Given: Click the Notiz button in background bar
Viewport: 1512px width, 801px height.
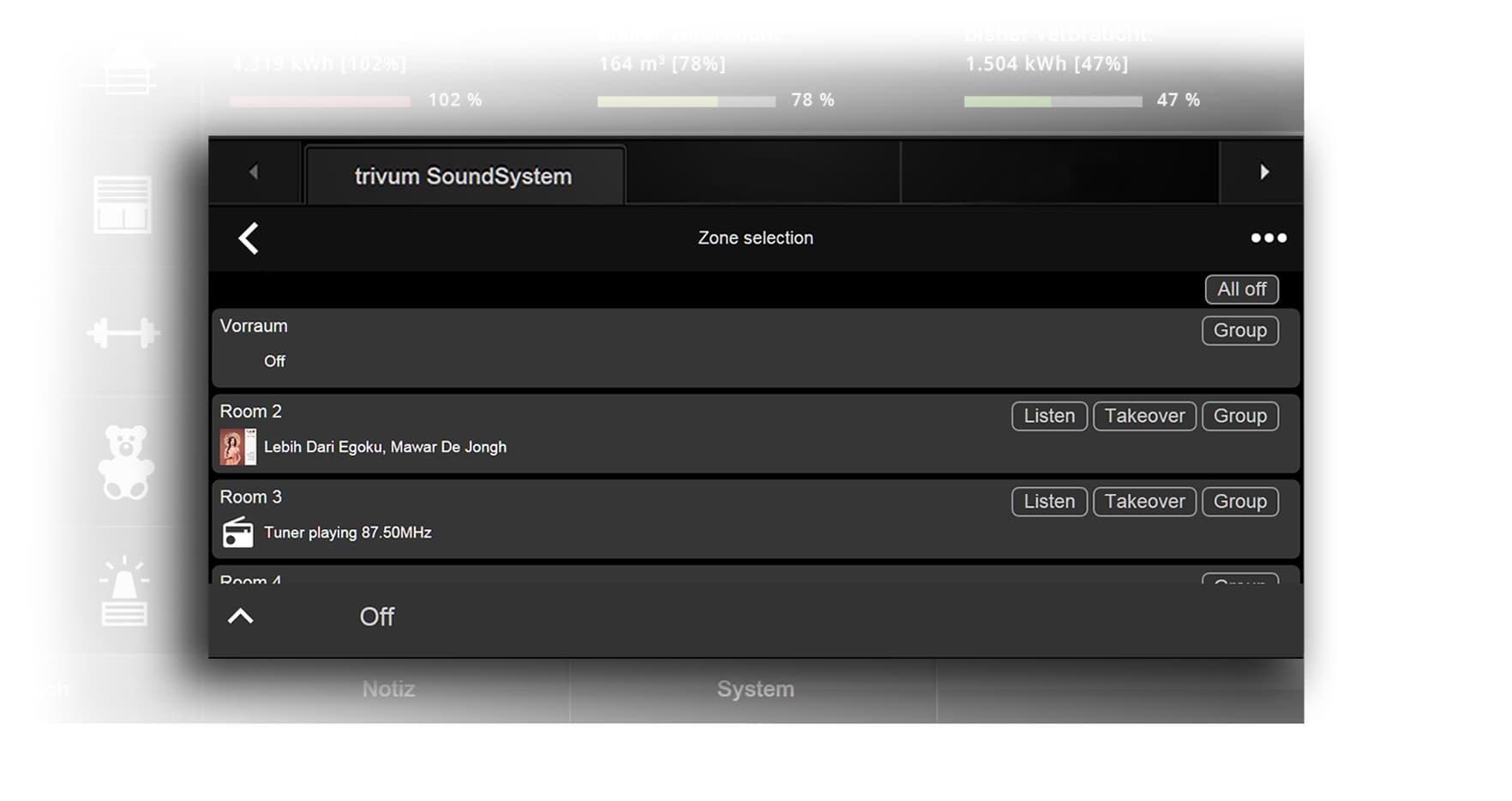Looking at the screenshot, I should point(388,690).
